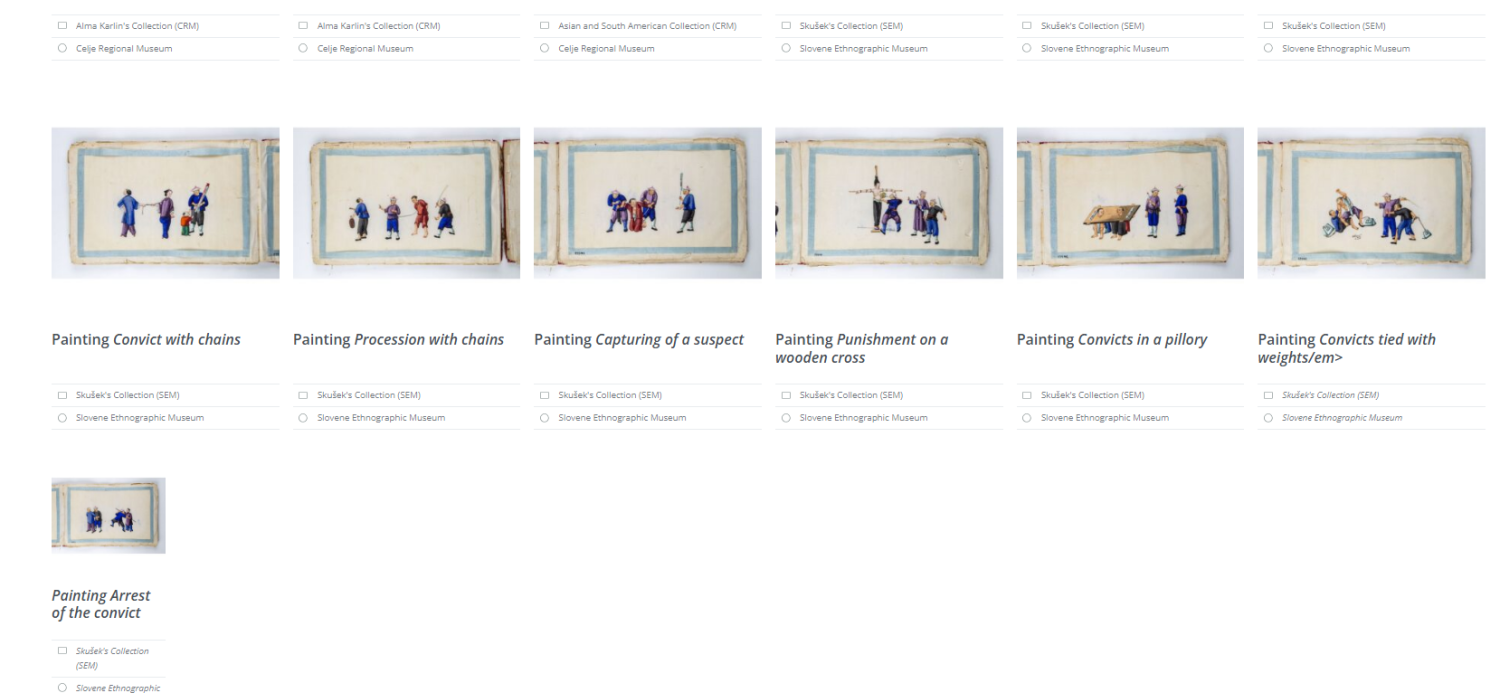Open the Painting Arrest of the convict title
This screenshot has height=693, width=1500.
pyautogui.click(x=101, y=604)
